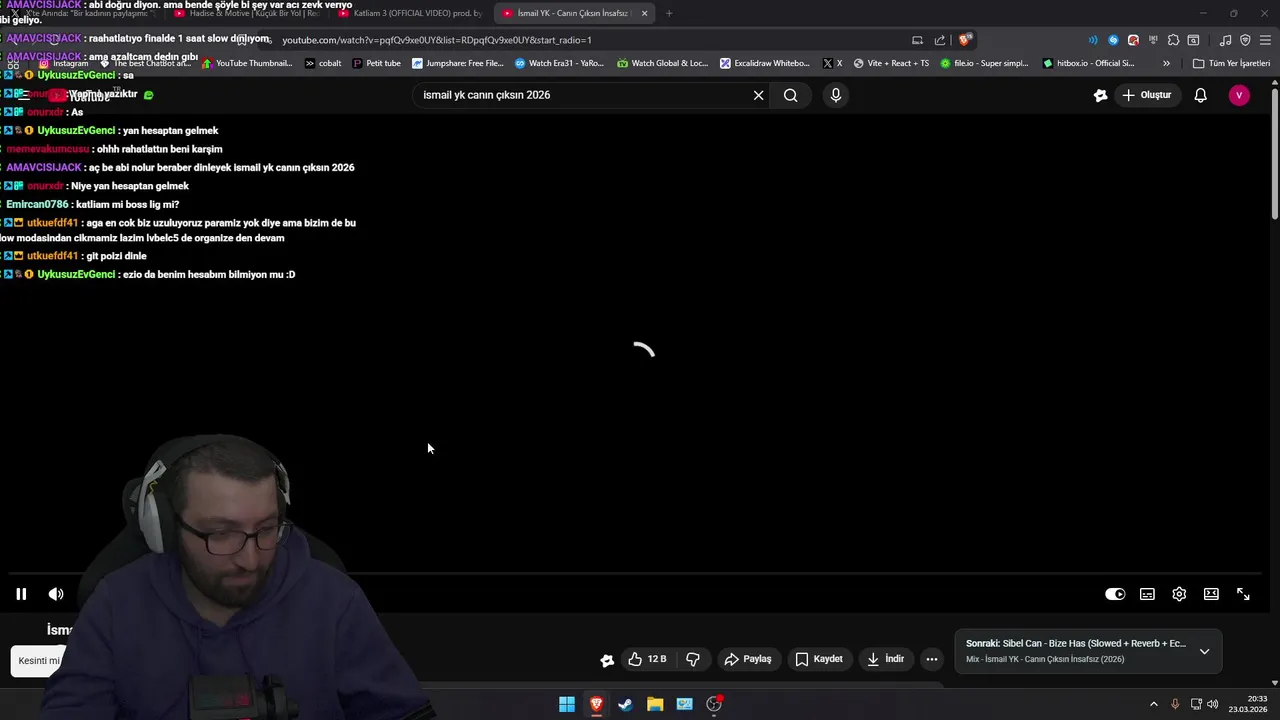Pause the video with the player pause button
Screen dimensions: 1280x720
(x=21, y=594)
